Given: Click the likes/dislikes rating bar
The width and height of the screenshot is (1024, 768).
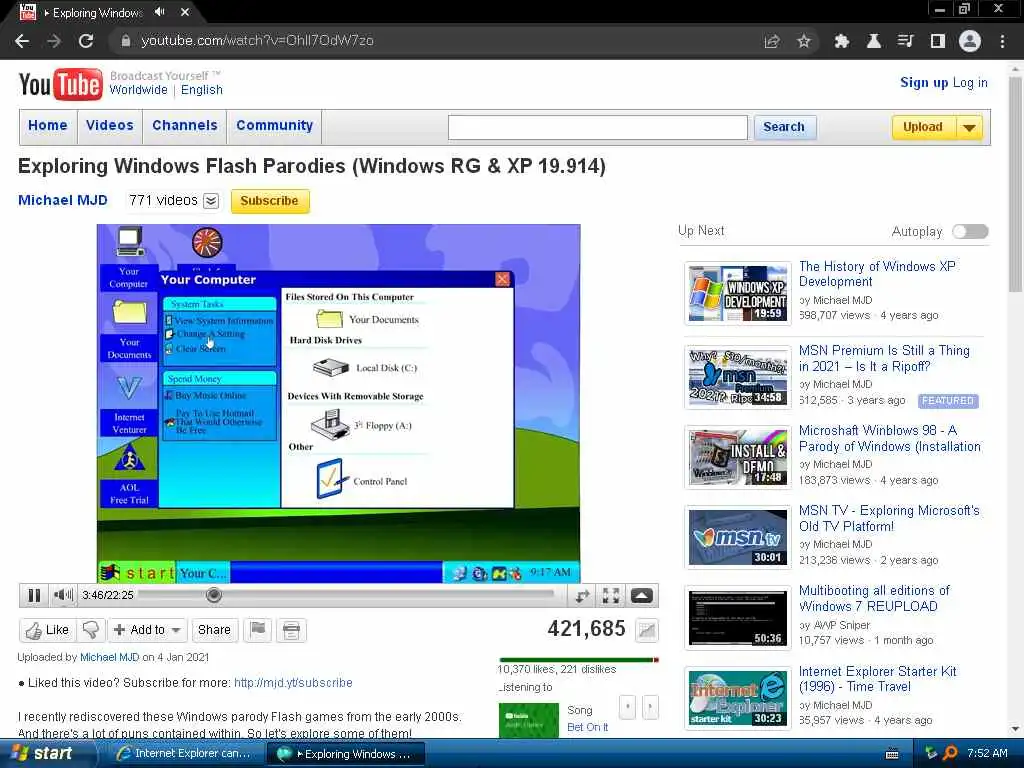Looking at the screenshot, I should click(x=579, y=660).
